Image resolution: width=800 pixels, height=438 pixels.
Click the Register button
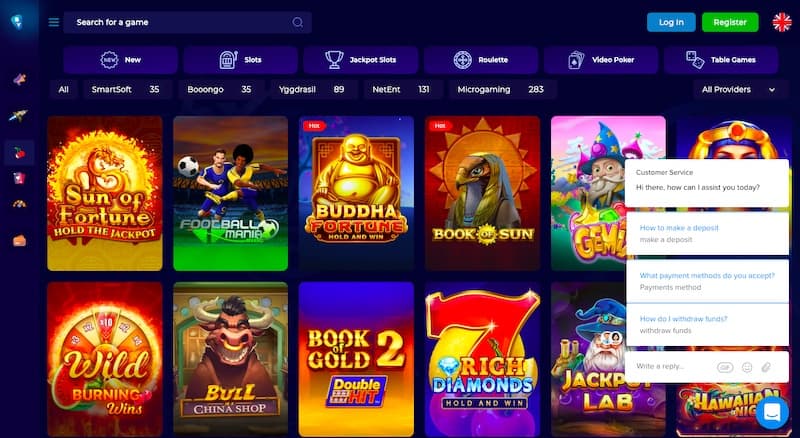pyautogui.click(x=730, y=22)
